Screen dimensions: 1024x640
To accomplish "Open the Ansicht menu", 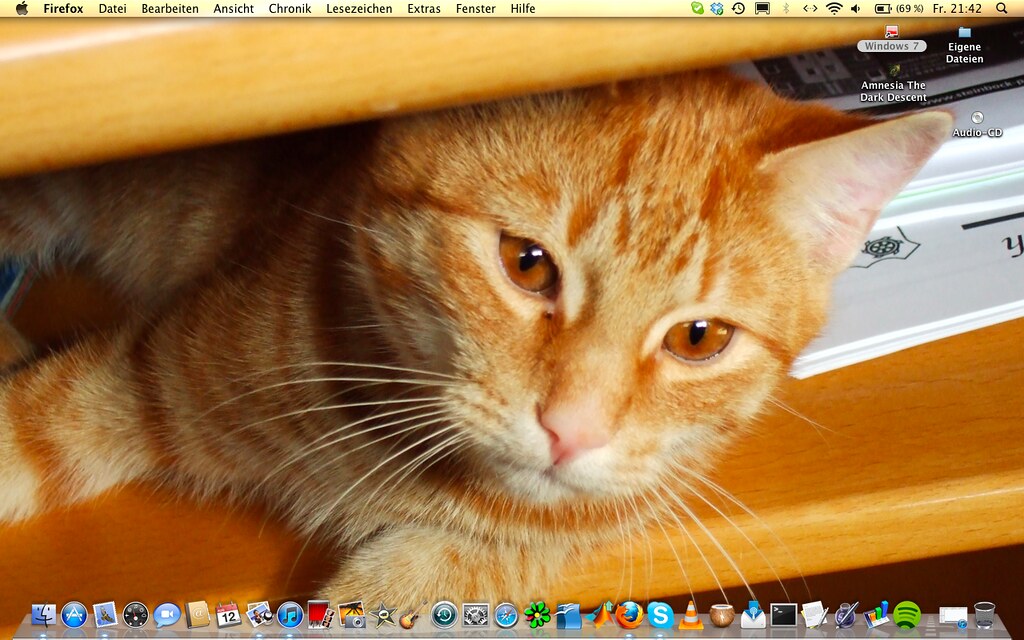I will (234, 8).
